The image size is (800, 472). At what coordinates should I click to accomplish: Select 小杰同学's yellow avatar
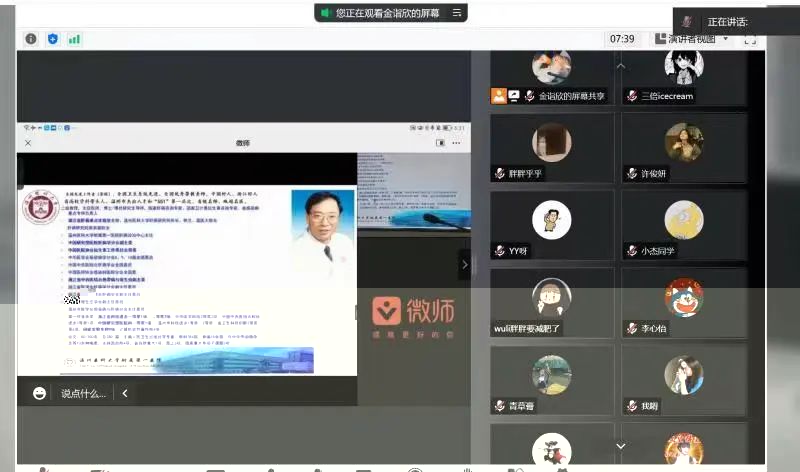[x=684, y=220]
